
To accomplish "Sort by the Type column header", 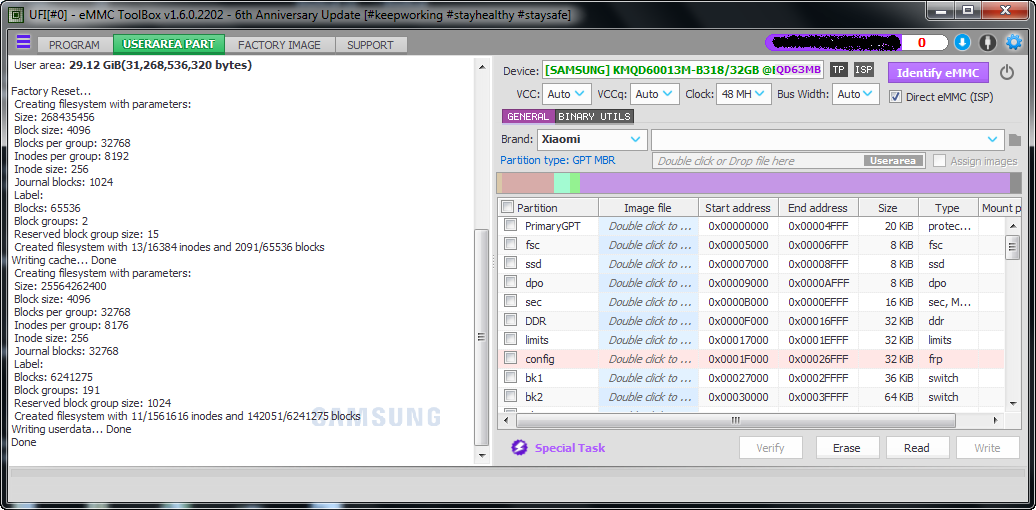I will coord(947,207).
